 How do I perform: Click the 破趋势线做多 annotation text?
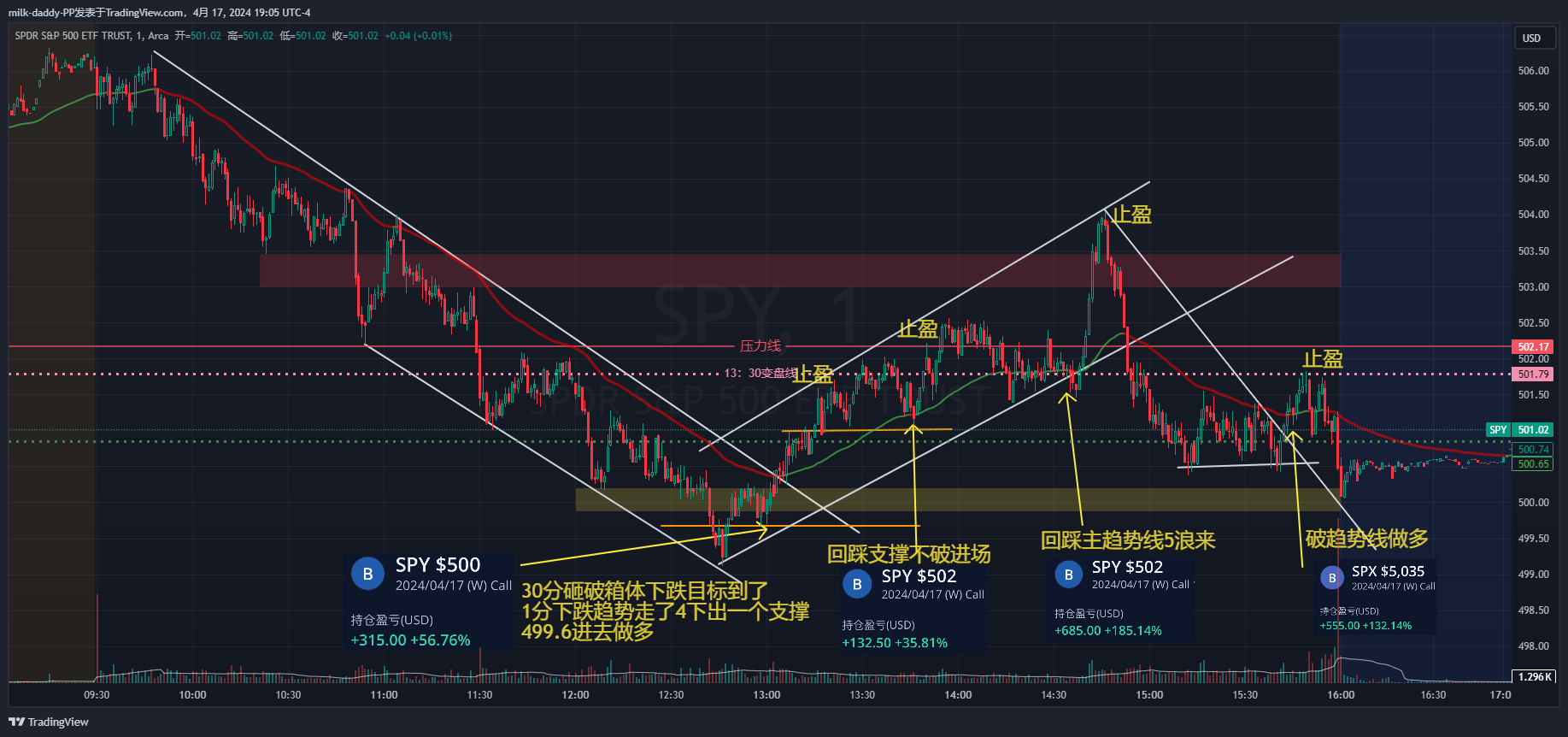coord(1366,539)
